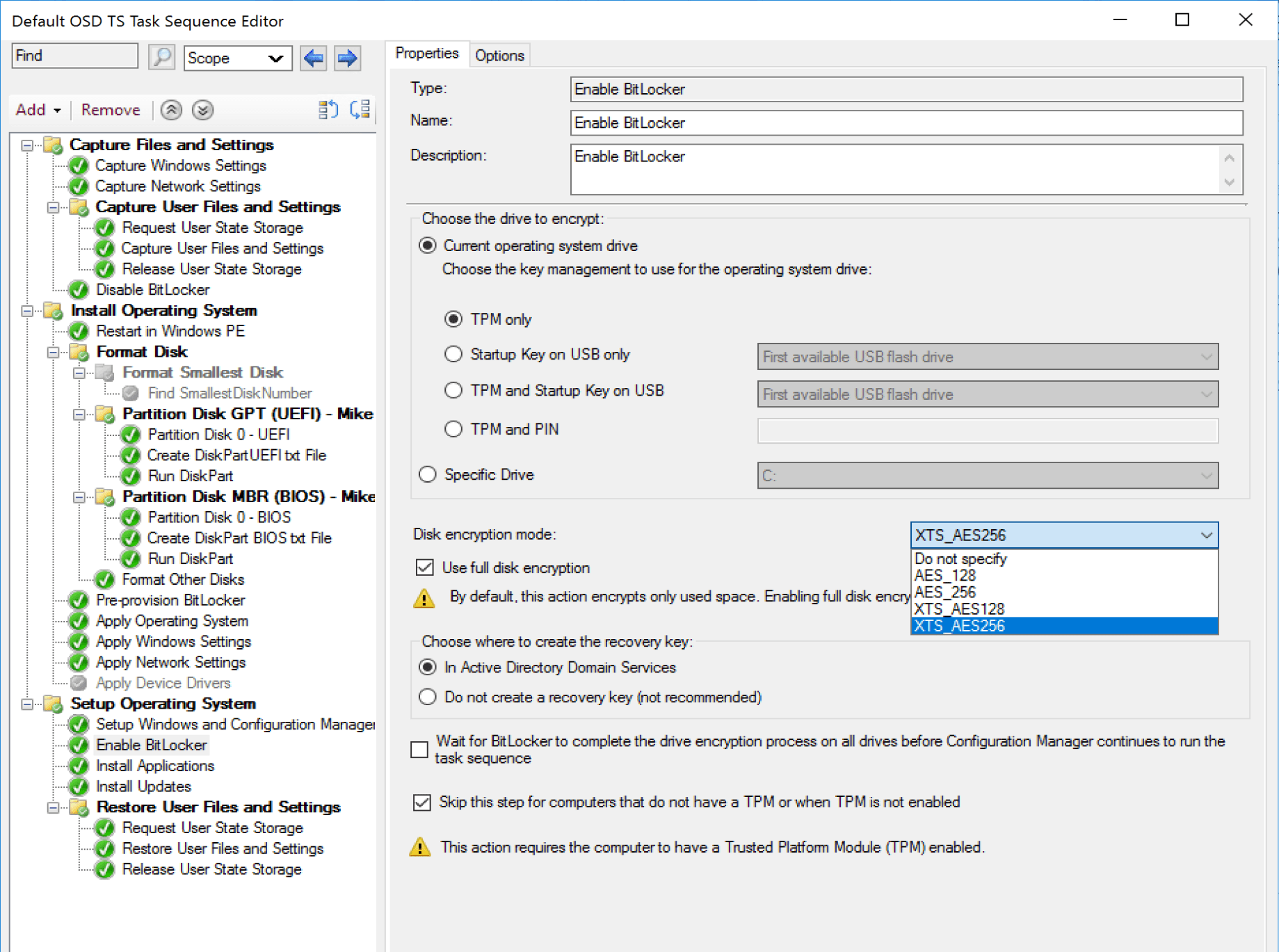Click the search magnifying glass icon
Image resolution: width=1279 pixels, height=952 pixels.
161,57
